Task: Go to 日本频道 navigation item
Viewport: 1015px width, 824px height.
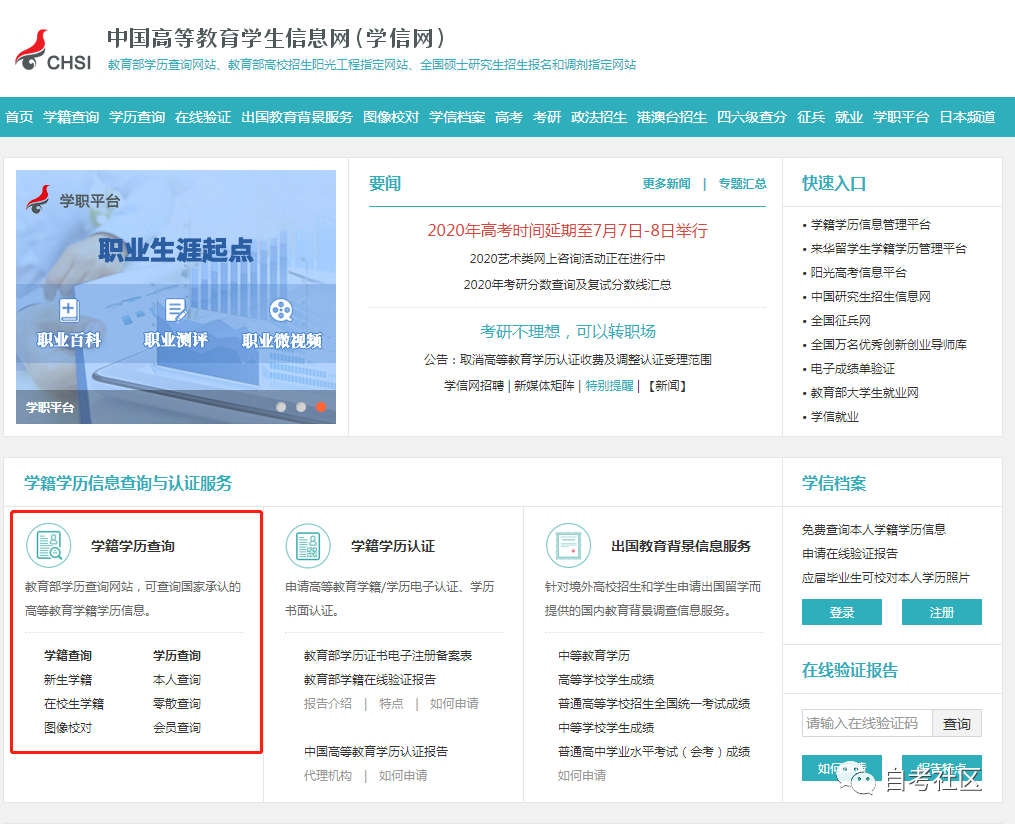Action: (967, 117)
